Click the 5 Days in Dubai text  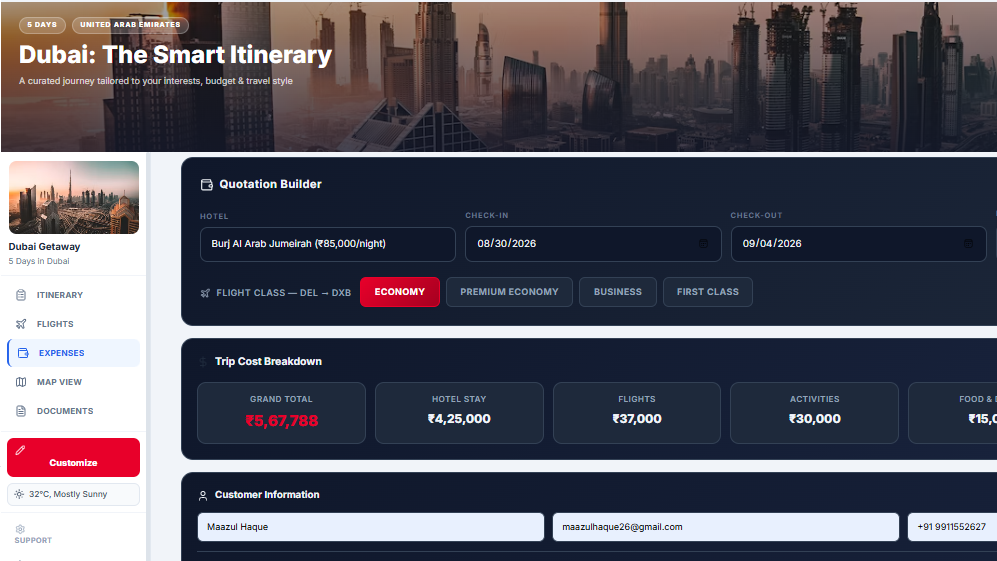point(39,261)
